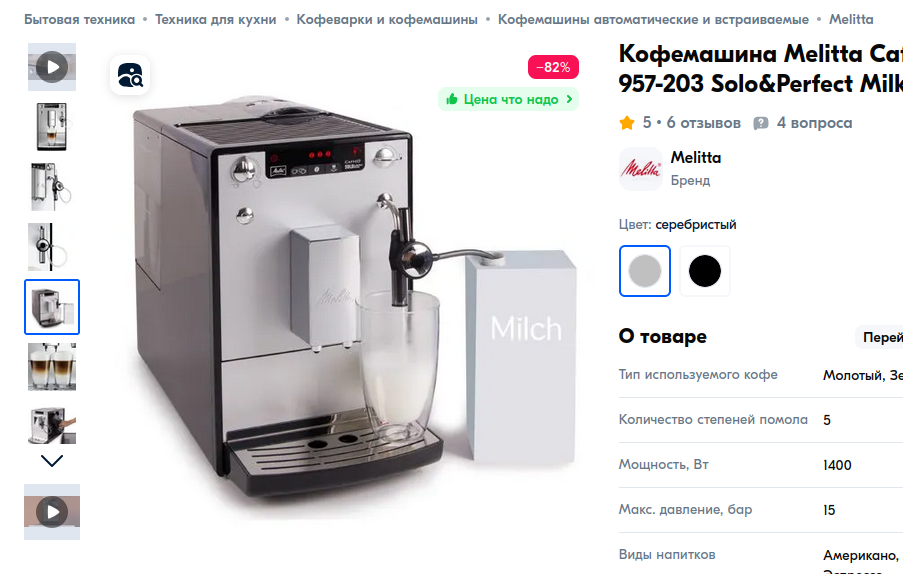The image size is (903, 574).
Task: Open 'Бытовая техника' breadcrumb
Action: coord(79,20)
